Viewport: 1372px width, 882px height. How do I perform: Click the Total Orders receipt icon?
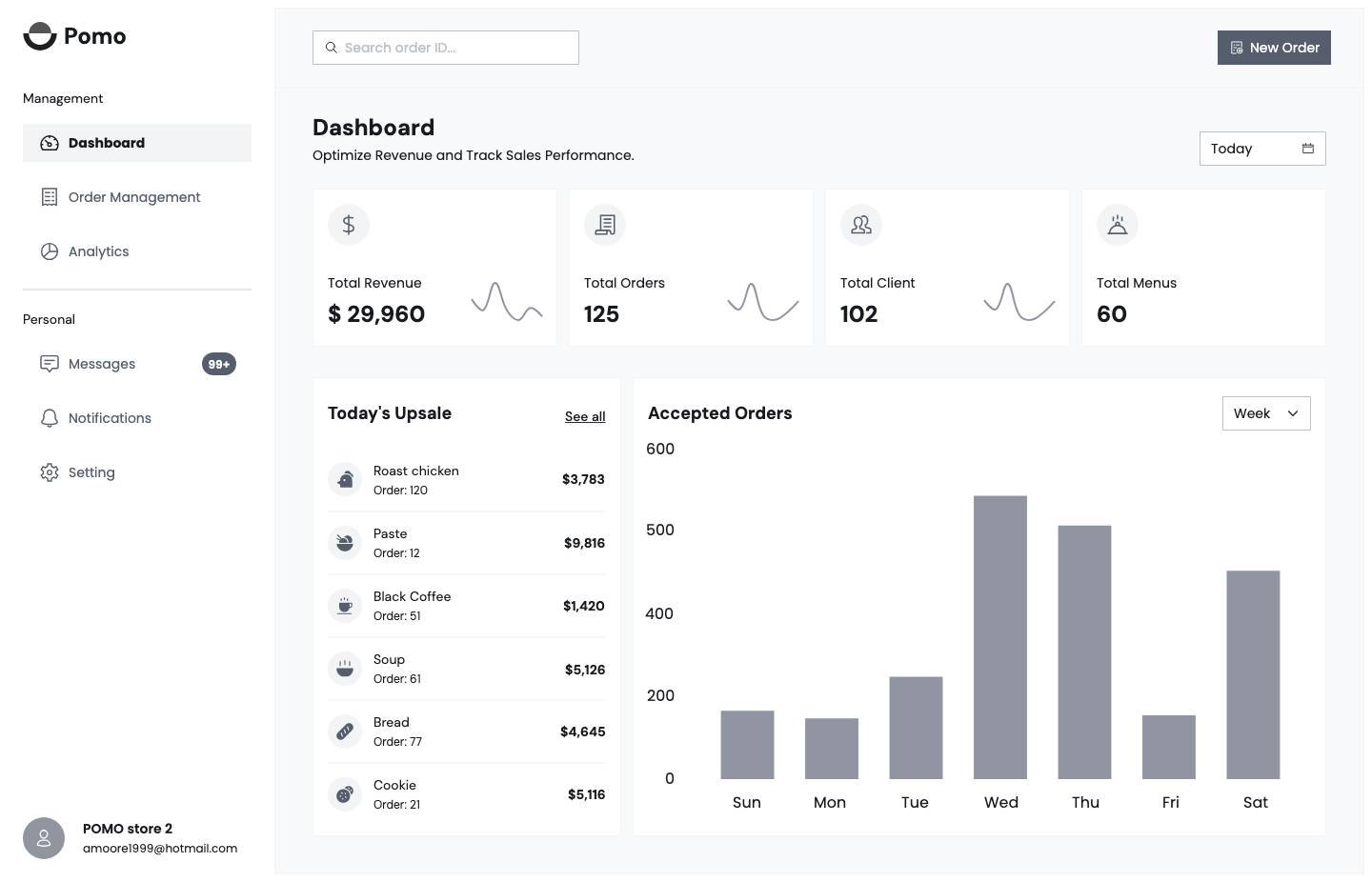pyautogui.click(x=605, y=225)
